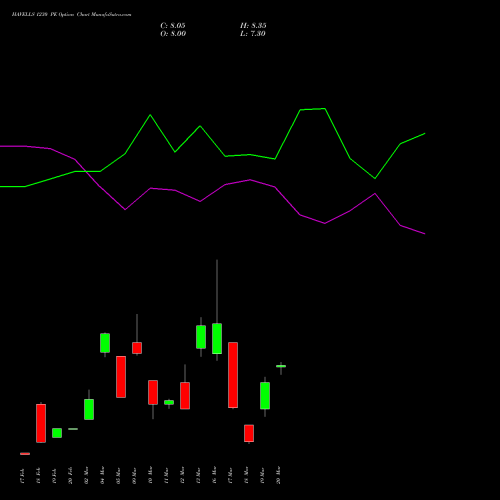Select the red candle above 05 Mar
Image resolution: width=500 pixels, height=500 pixels.
[x=121, y=377]
